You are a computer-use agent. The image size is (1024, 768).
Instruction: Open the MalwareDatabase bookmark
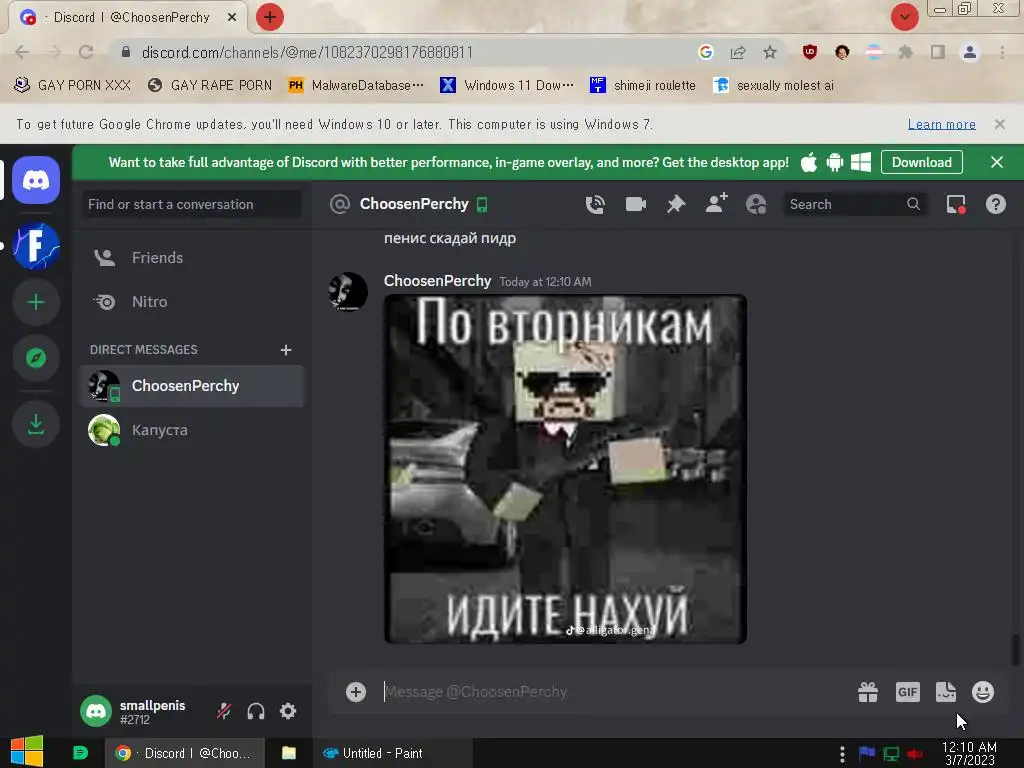356,85
